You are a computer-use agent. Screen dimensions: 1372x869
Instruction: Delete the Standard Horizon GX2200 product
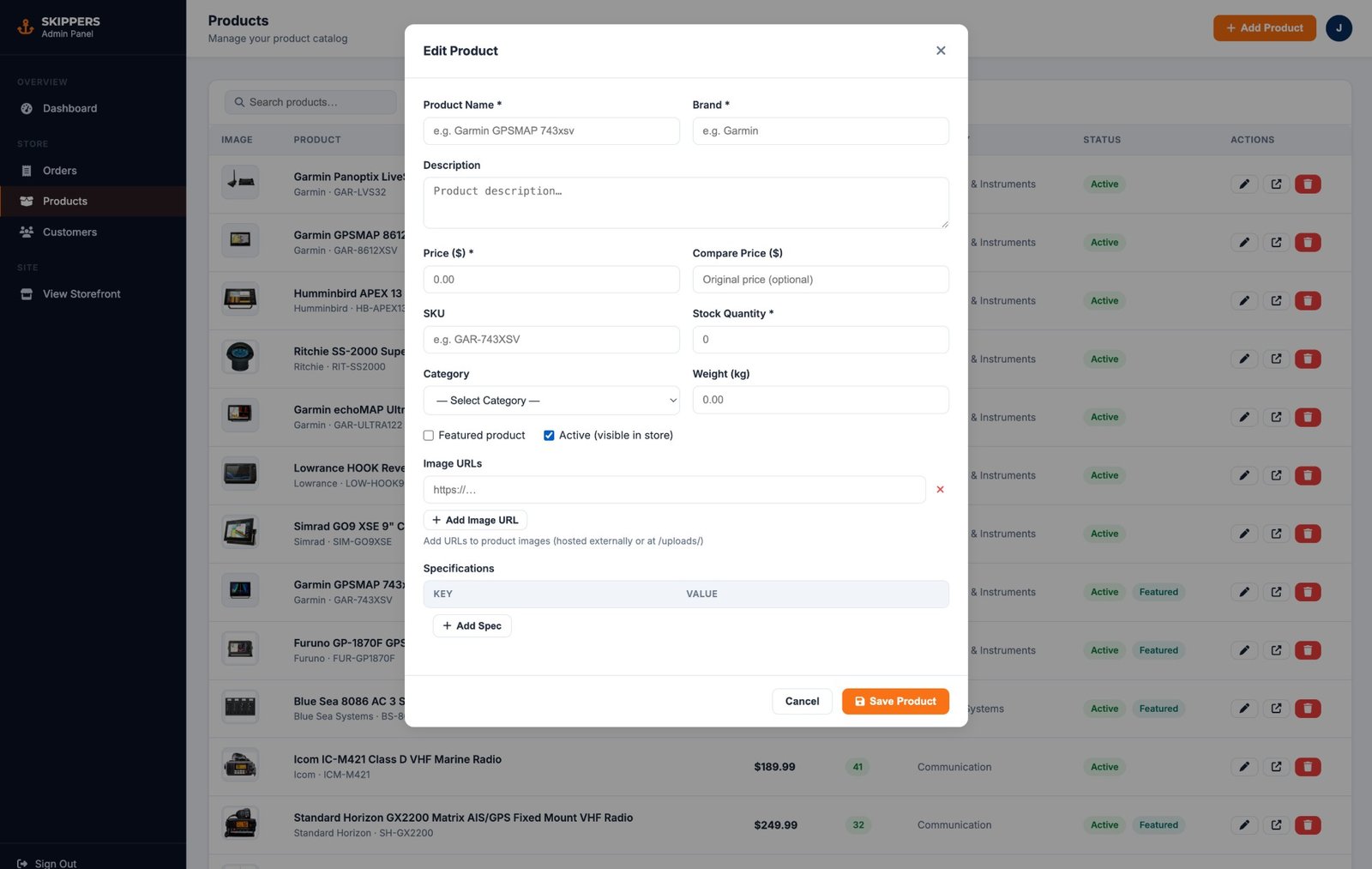pyautogui.click(x=1308, y=825)
